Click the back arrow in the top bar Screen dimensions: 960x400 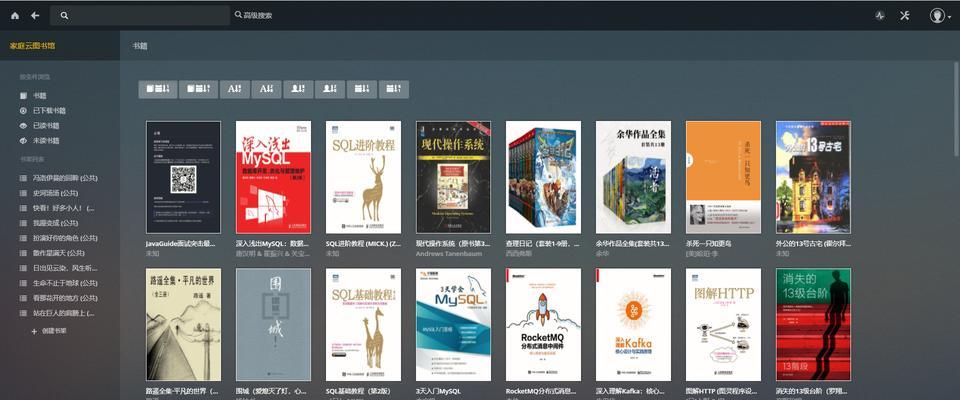pyautogui.click(x=35, y=15)
